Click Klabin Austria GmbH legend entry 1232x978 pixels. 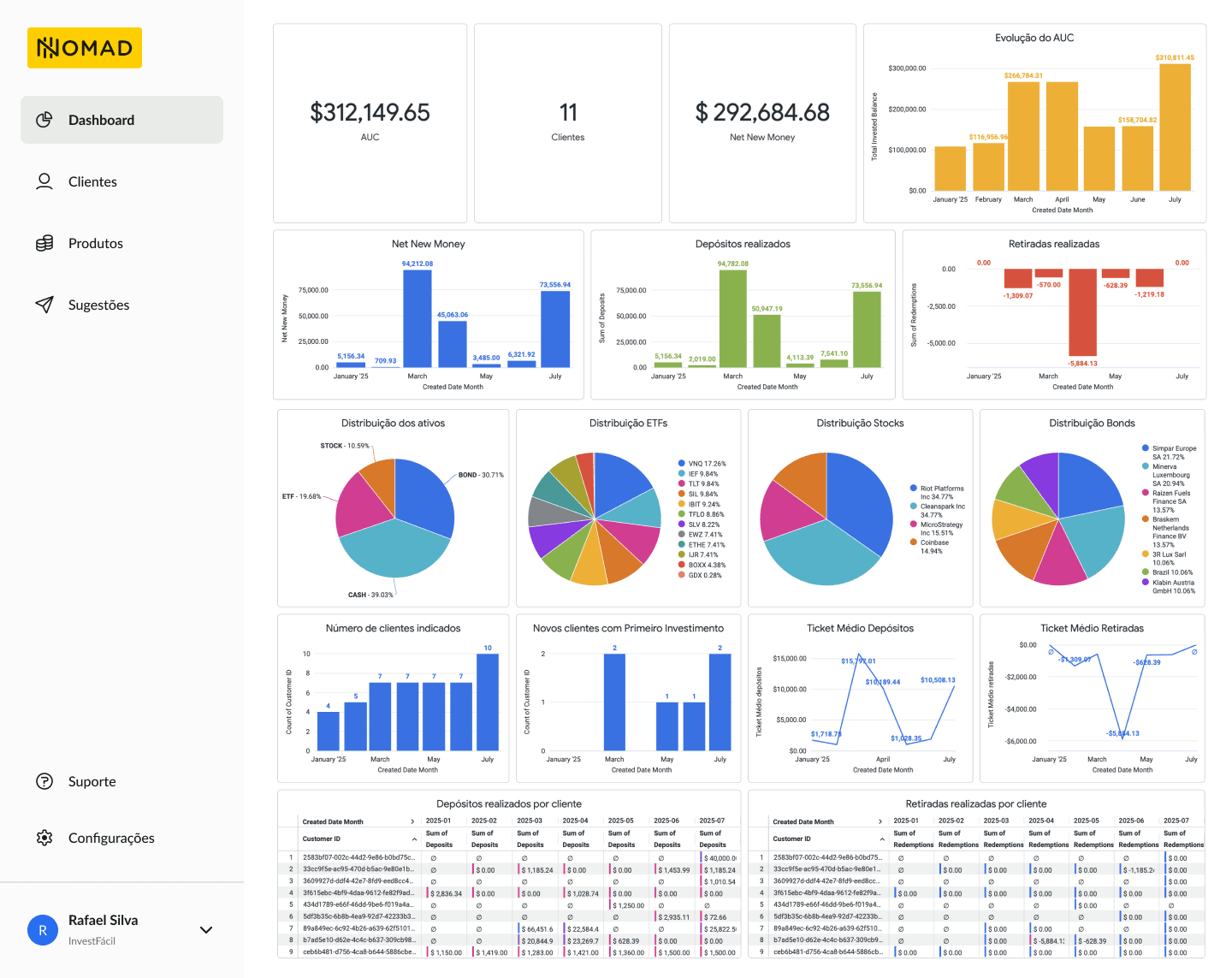pos(1170,587)
